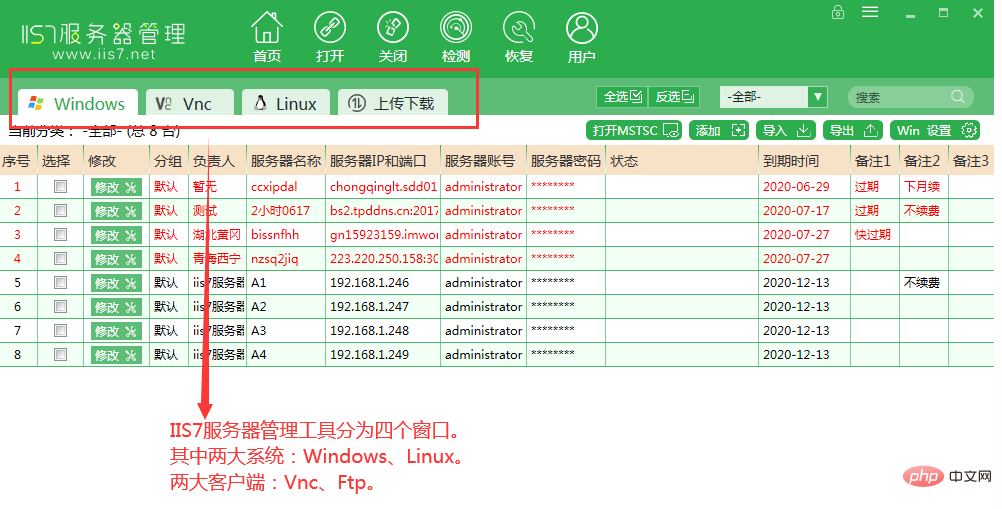Click the 打开MSTSC button
1002x509 pixels.
pyautogui.click(x=634, y=130)
